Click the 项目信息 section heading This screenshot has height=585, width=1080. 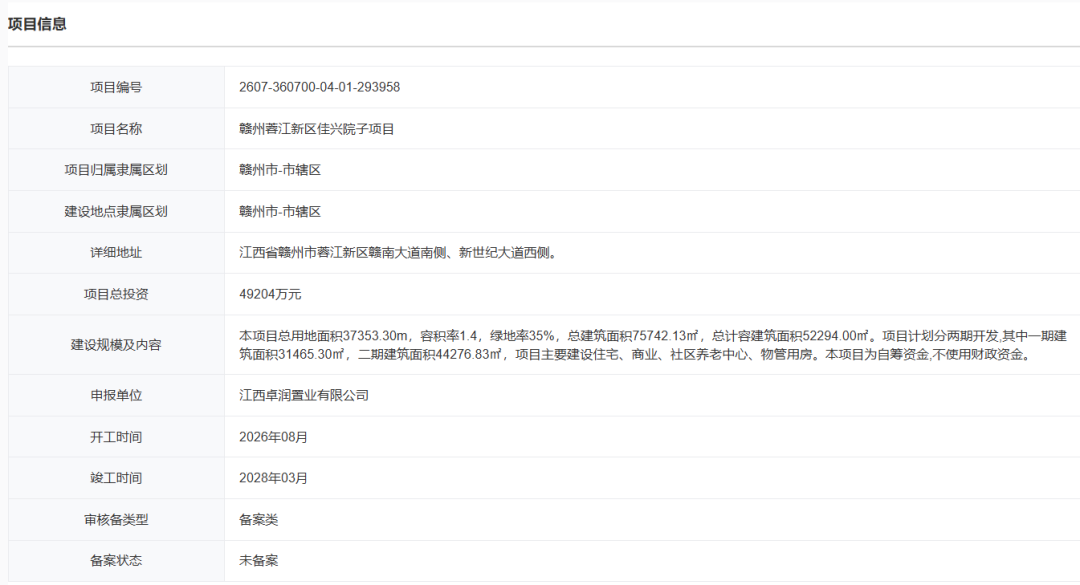tap(37, 24)
